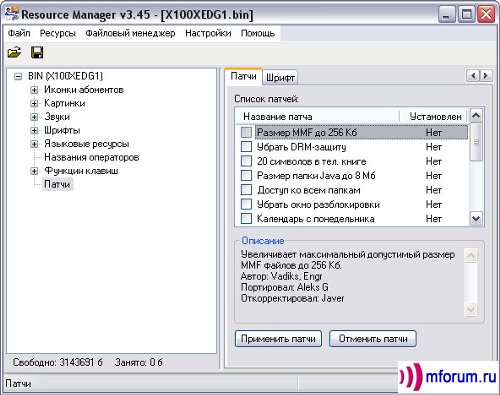Select Убрать DRM-защиту patch name text
Viewport: 500px width, 395px height.
(x=302, y=147)
